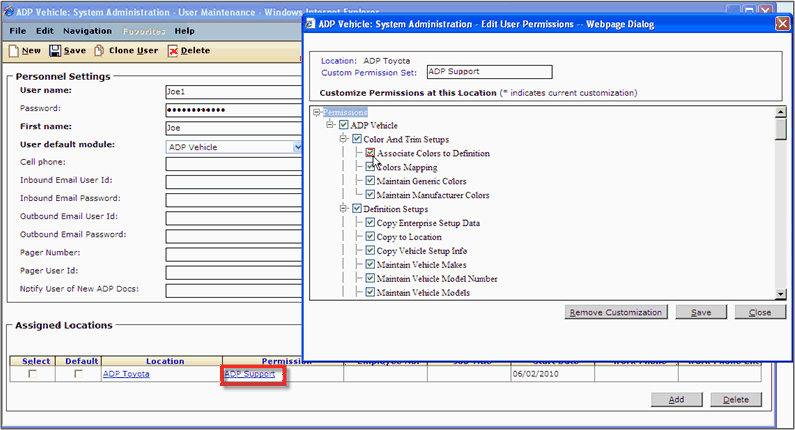Image resolution: width=795 pixels, height=430 pixels.
Task: Click the Delete red X icon
Action: pyautogui.click(x=173, y=51)
